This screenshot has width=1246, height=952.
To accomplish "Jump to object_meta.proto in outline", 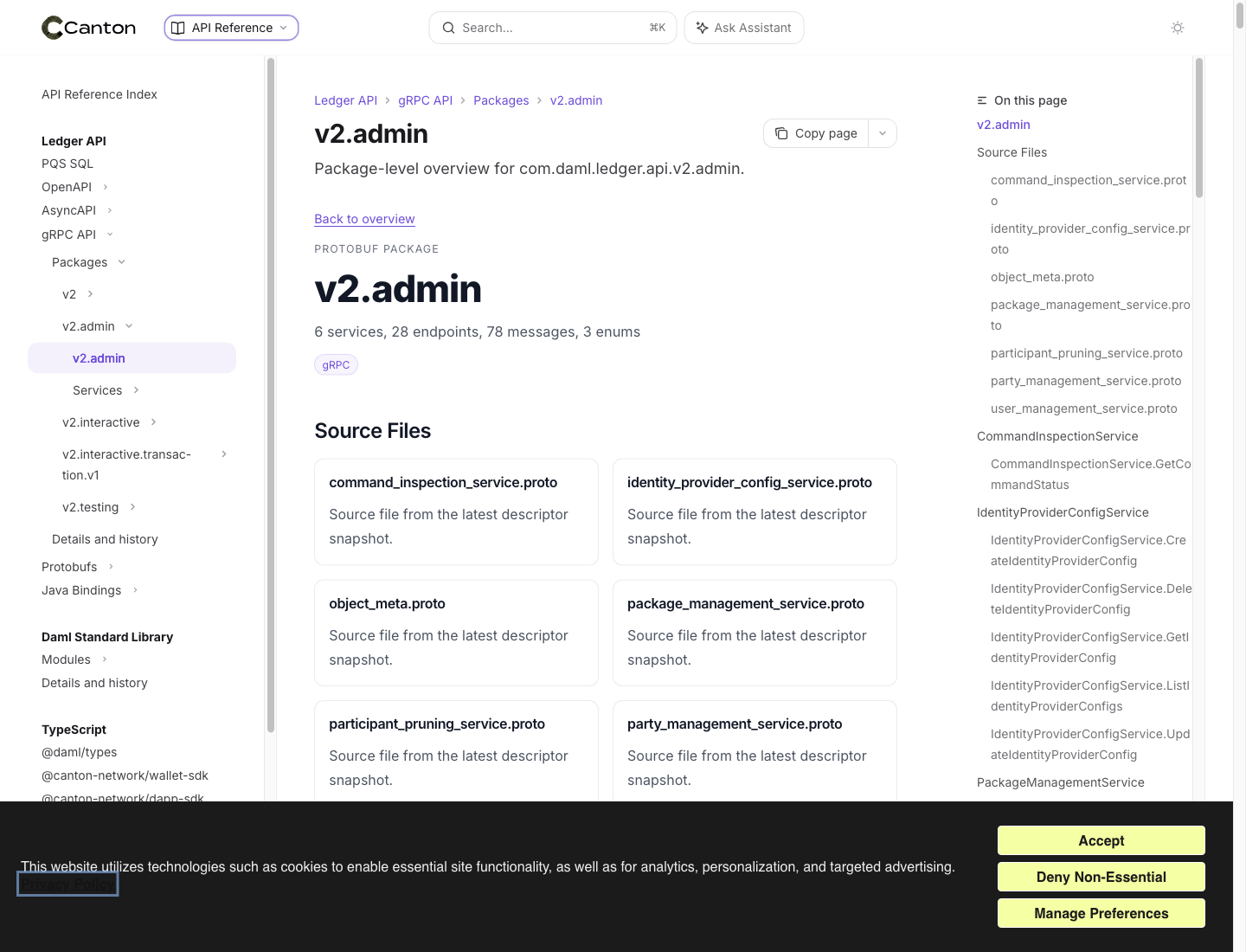I will (1042, 277).
